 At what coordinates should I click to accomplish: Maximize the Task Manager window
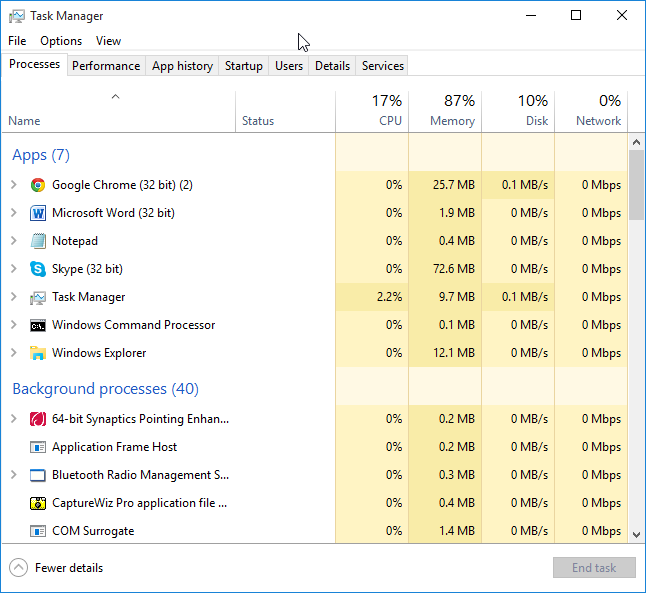coord(576,16)
